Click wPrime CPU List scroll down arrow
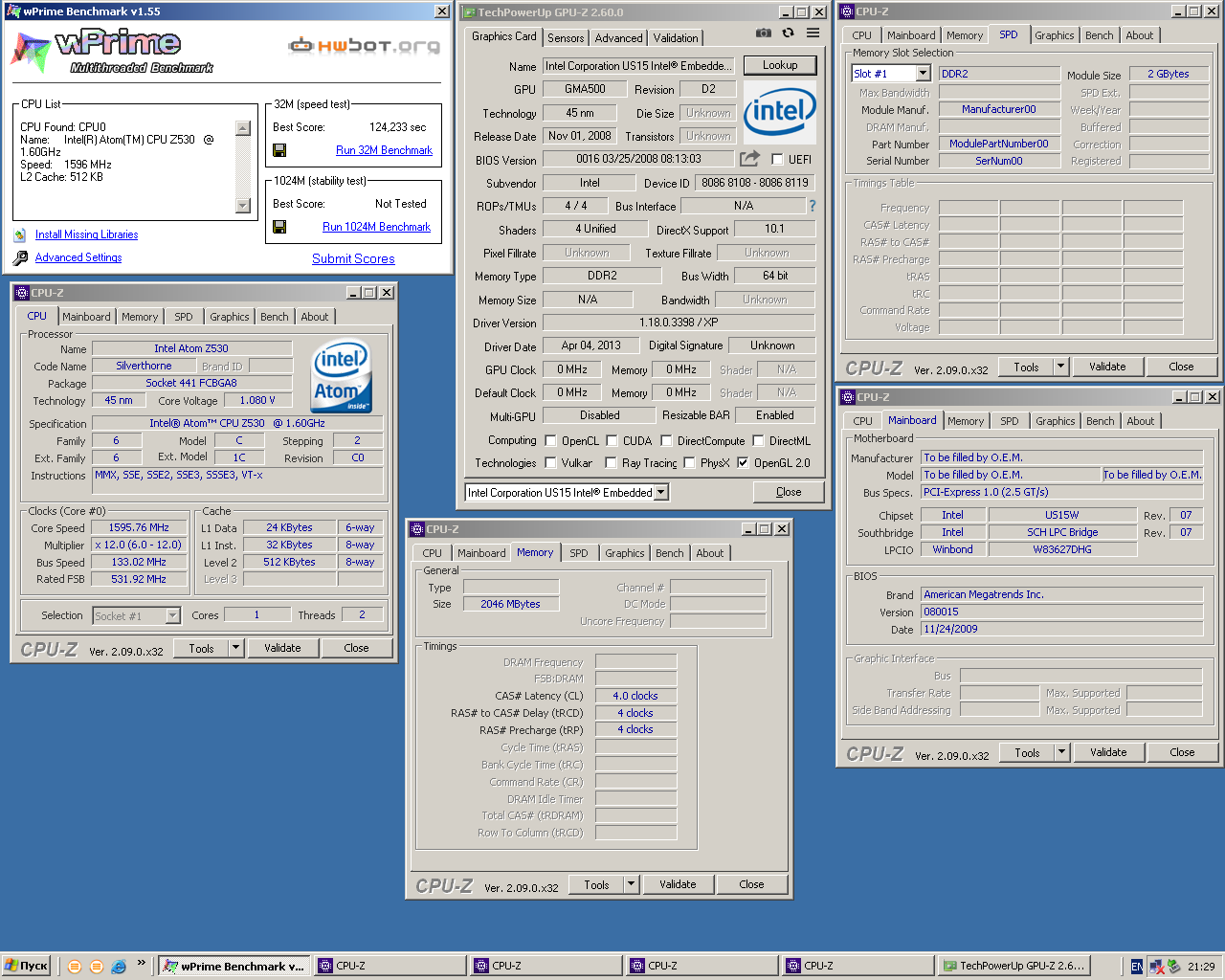1225x980 pixels. pos(242,206)
